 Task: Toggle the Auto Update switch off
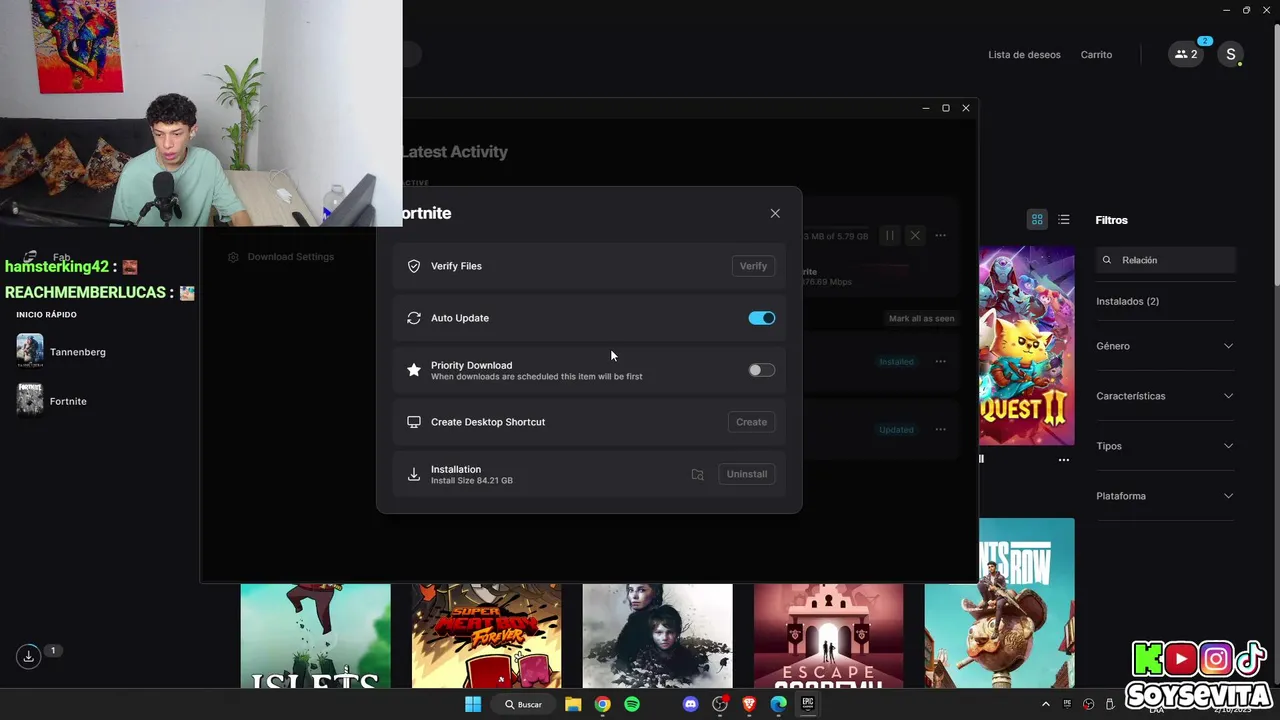click(x=762, y=318)
